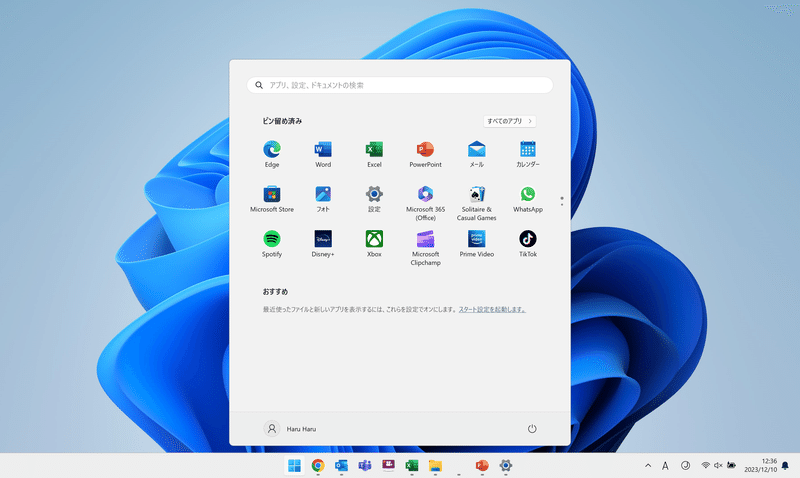Open the notification bell
Viewport: 800px width, 478px height.
785,465
